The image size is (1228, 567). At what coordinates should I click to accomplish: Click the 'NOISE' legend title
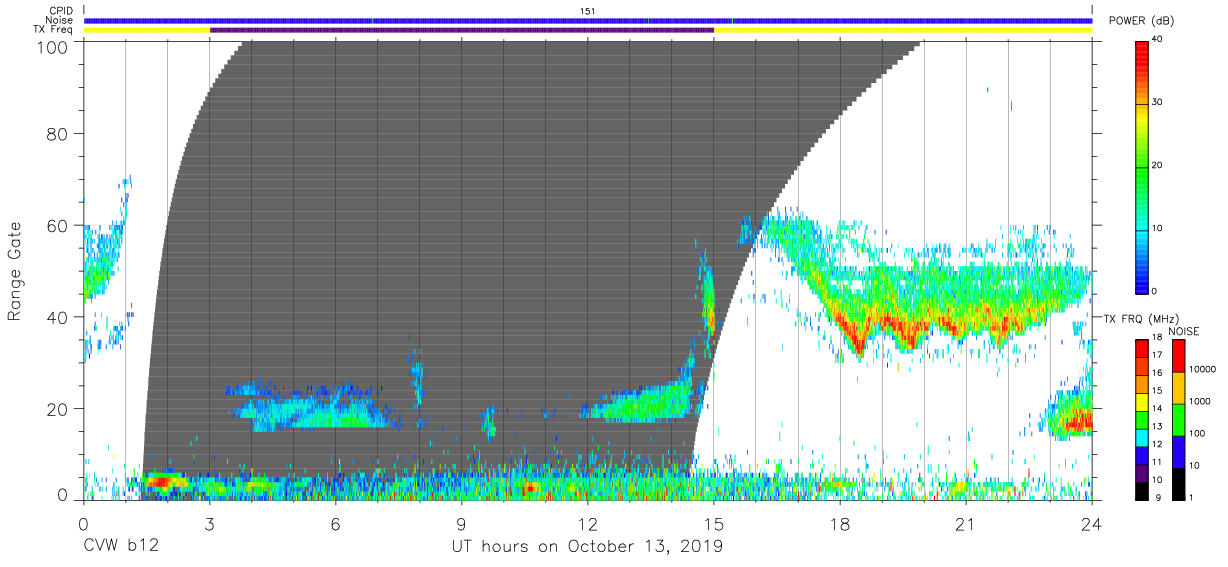point(1185,331)
